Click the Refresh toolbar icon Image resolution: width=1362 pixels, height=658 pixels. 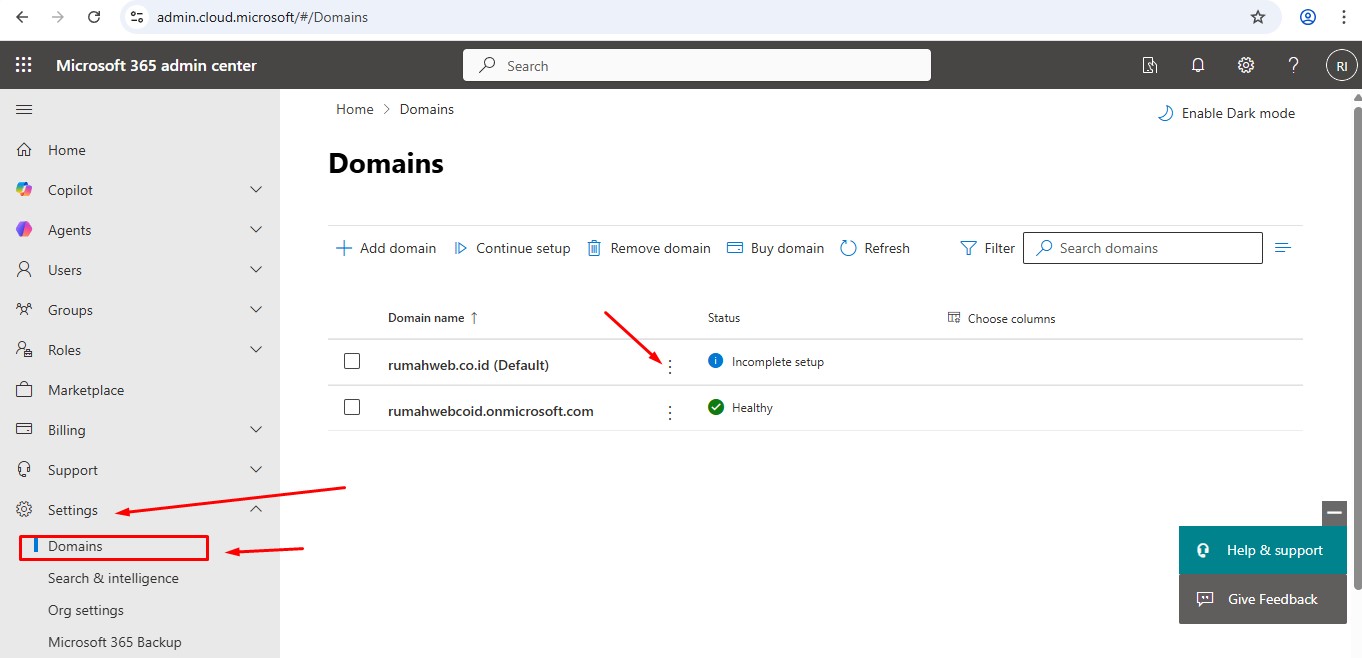849,248
